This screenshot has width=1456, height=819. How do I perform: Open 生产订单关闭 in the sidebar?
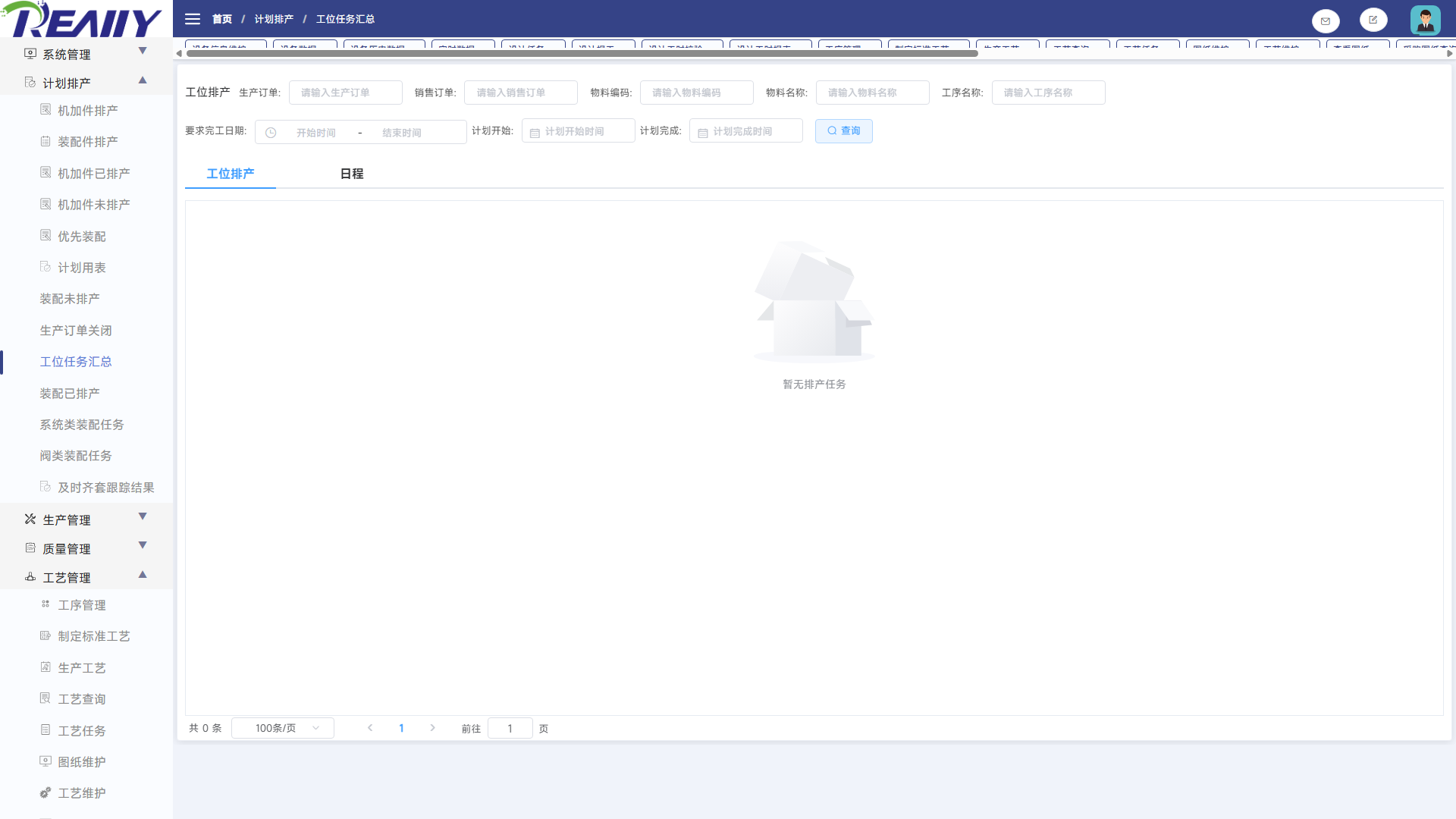pyautogui.click(x=76, y=331)
